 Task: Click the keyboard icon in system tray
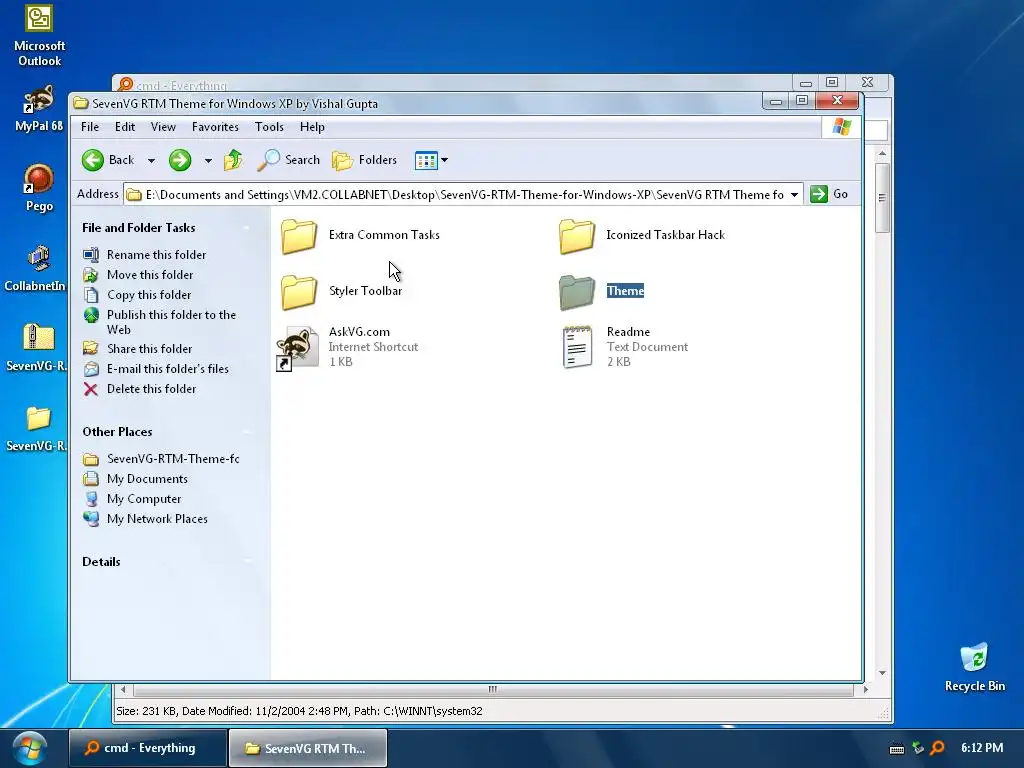[897, 748]
